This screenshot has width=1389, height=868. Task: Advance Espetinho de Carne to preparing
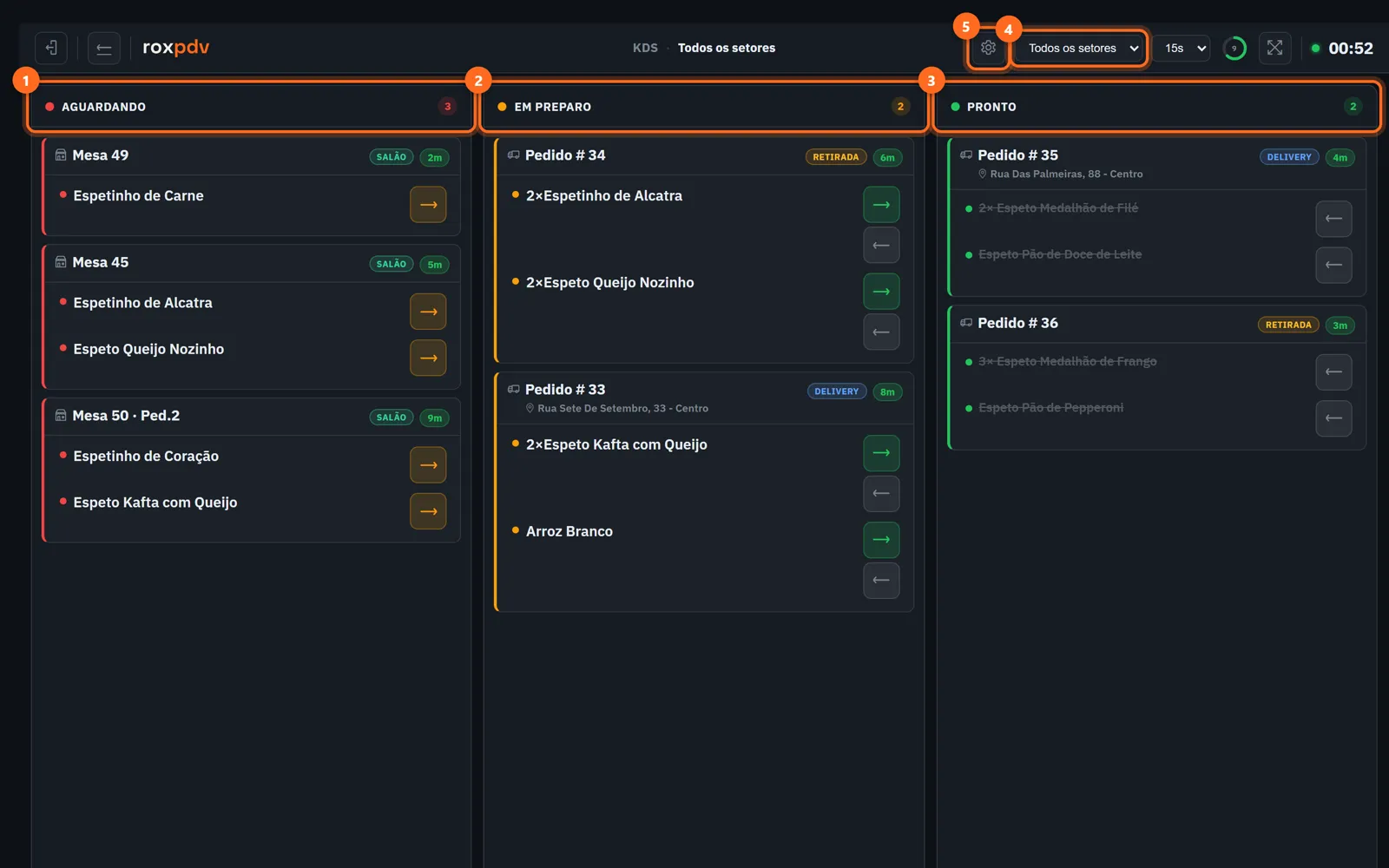428,205
